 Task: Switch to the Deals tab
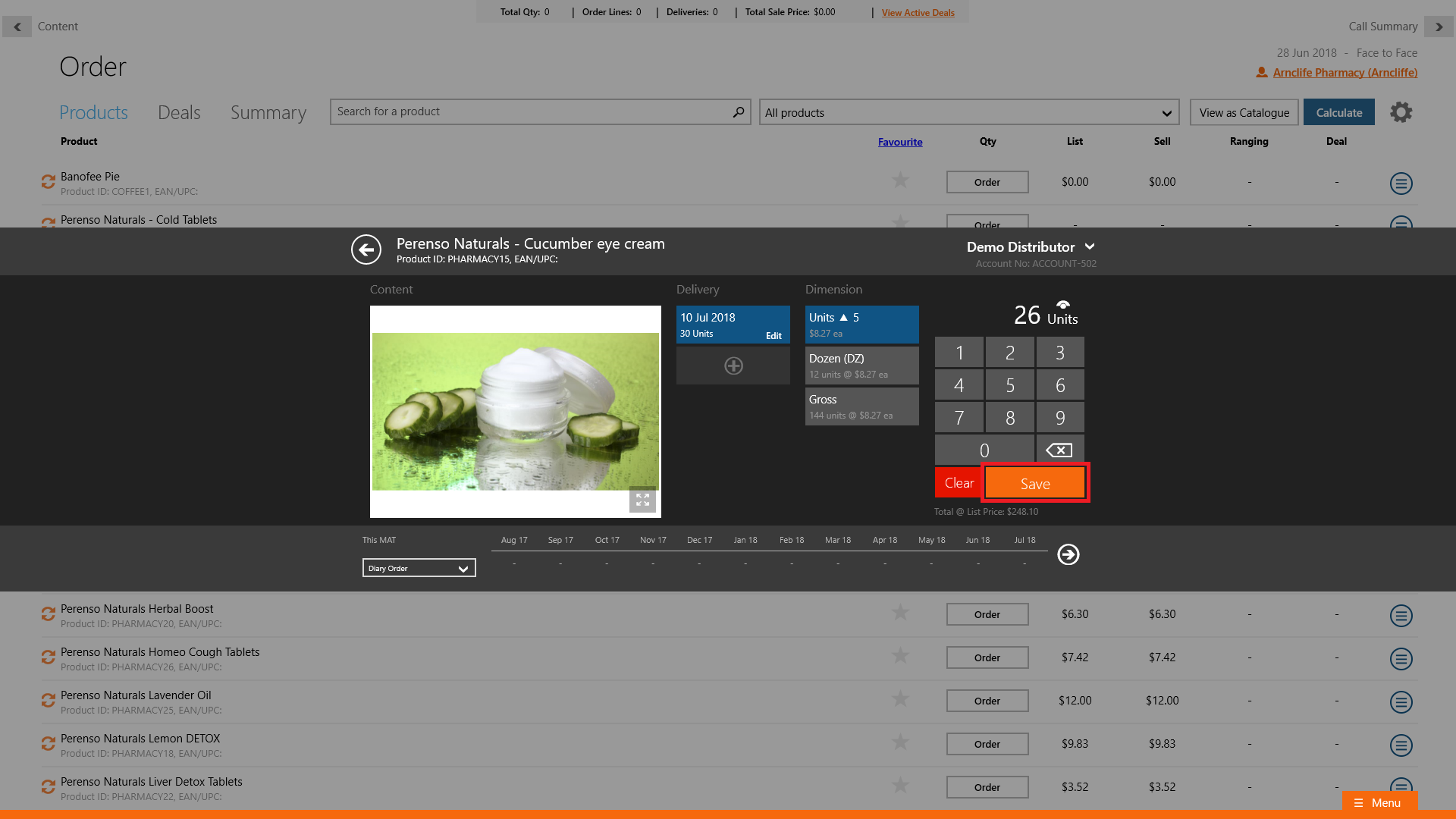[x=179, y=113]
